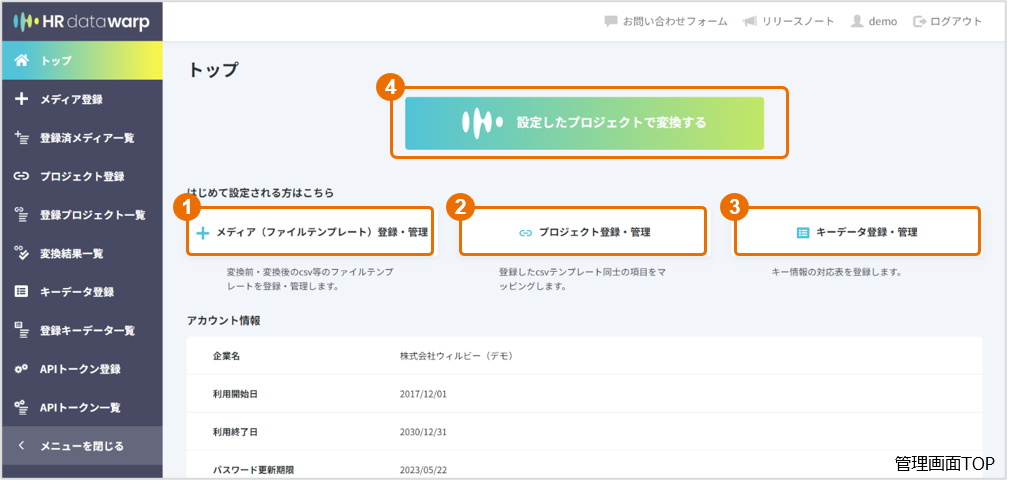1010x486 pixels.
Task: Click the speech bubble icon near お問い合わせフォーム
Action: [611, 21]
